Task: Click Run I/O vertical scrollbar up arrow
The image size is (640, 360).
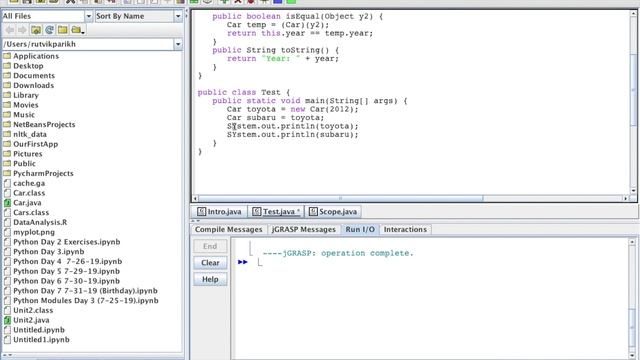Action: tap(632, 242)
